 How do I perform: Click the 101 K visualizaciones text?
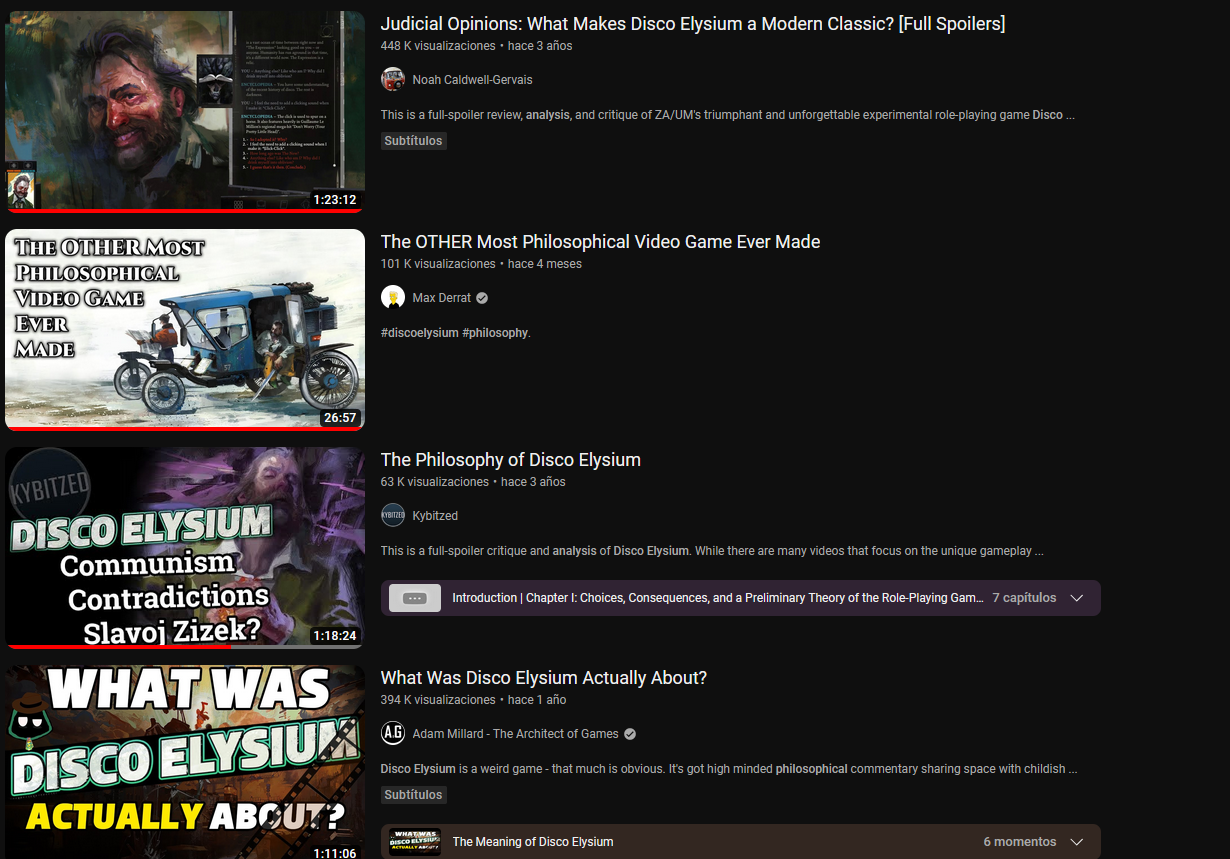coord(438,264)
